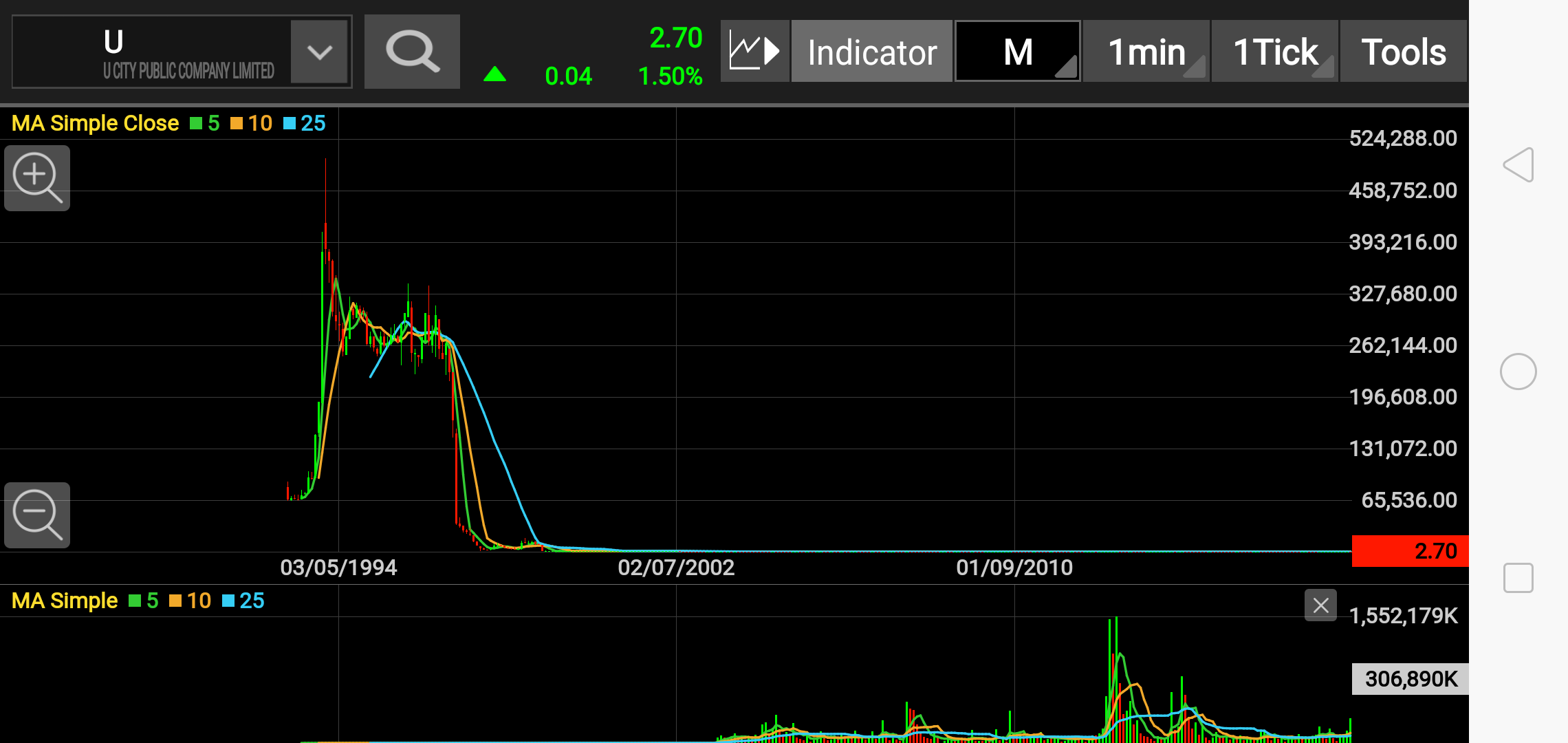1568x743 pixels.
Task: Click the 65,536.00 price axis label
Action: point(1409,499)
